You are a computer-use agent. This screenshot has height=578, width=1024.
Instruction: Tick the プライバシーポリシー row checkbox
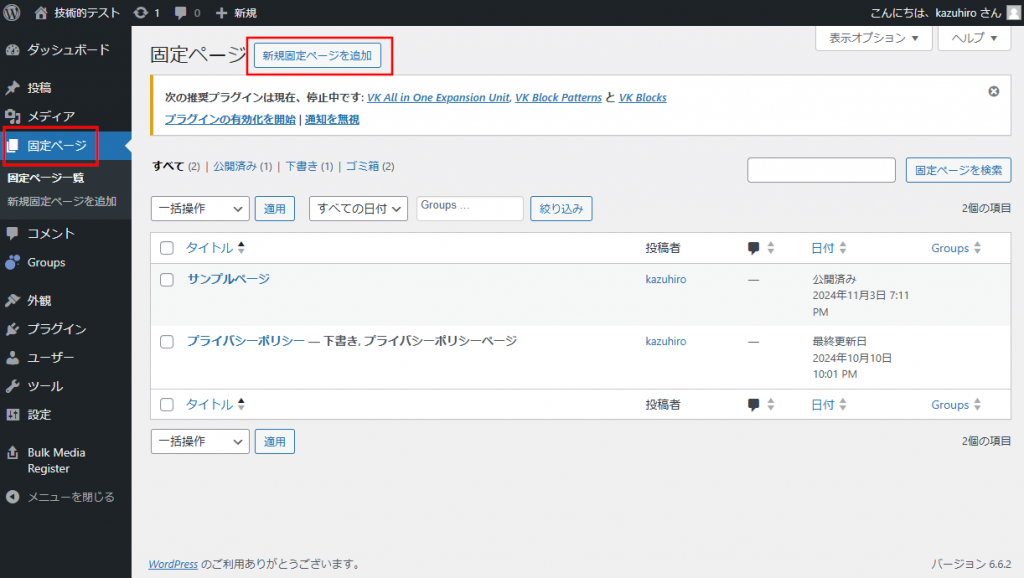[167, 342]
